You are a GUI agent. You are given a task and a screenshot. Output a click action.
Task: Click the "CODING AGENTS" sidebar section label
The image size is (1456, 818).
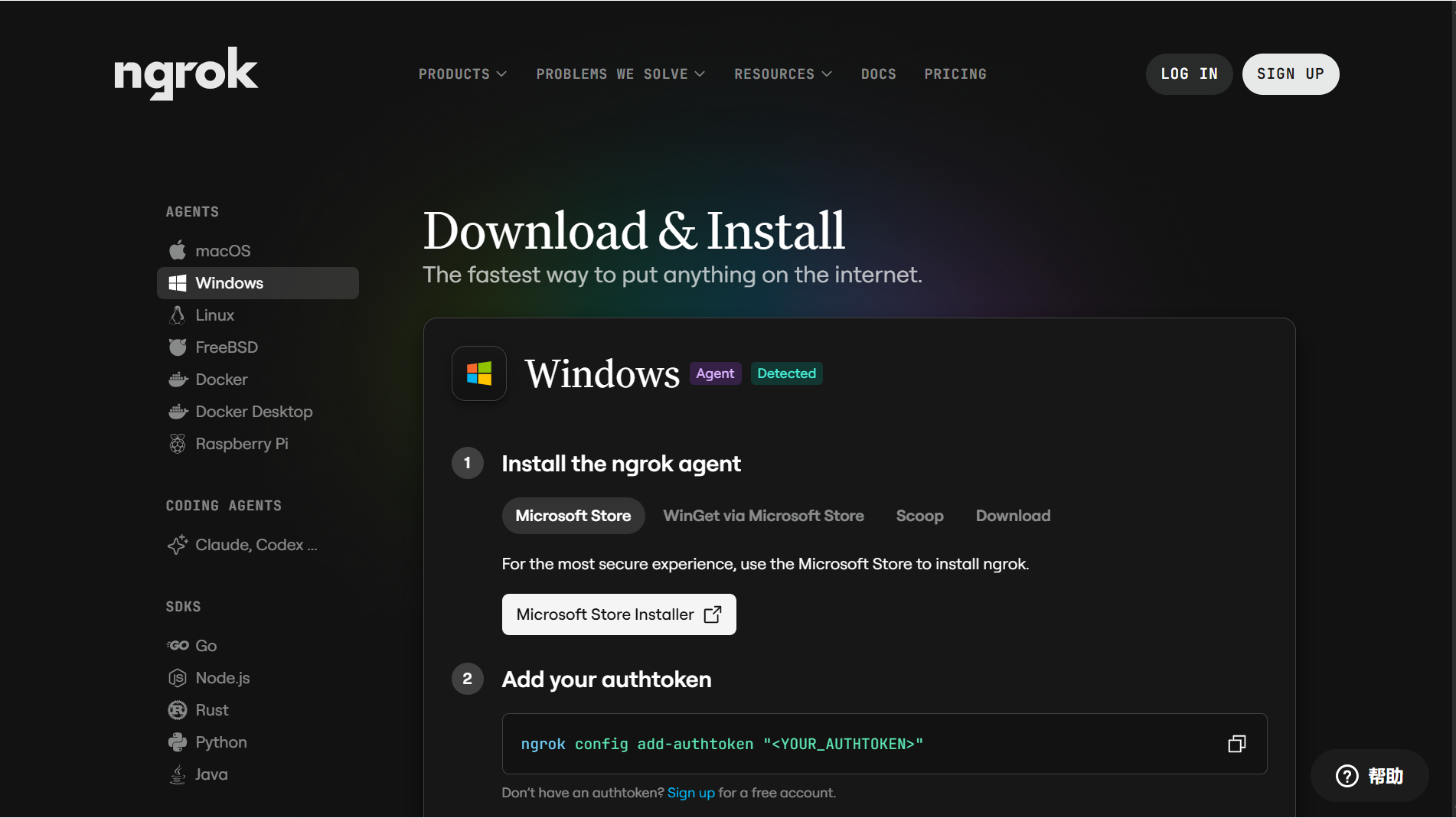(x=224, y=506)
